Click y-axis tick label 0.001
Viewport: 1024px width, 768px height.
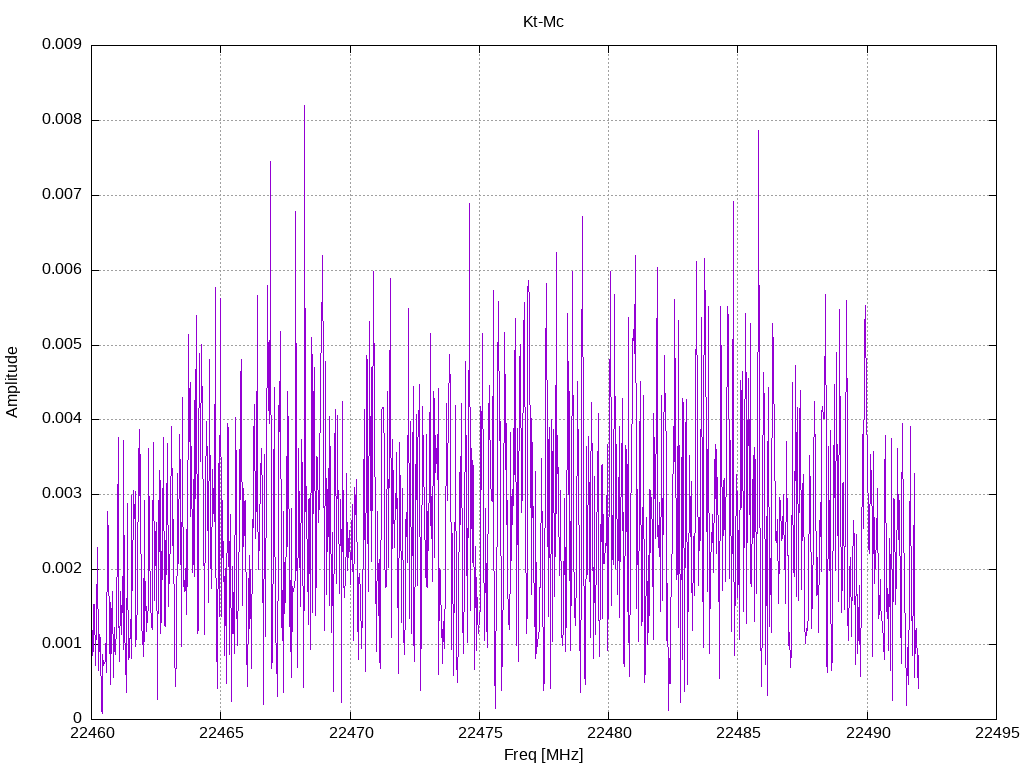click(x=62, y=643)
